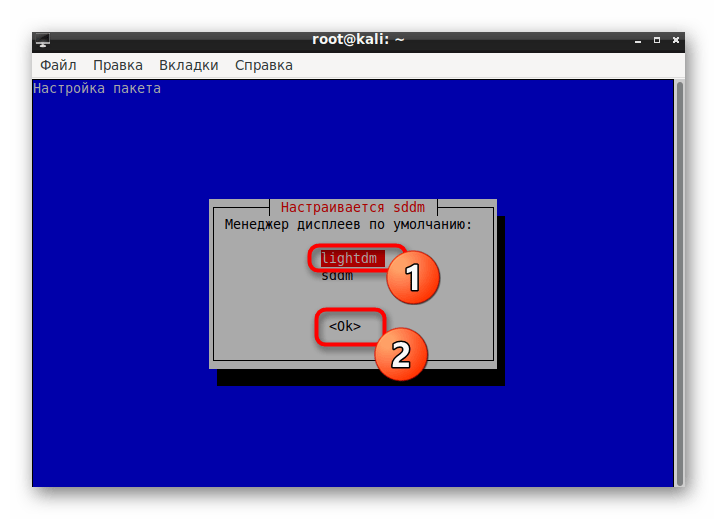The image size is (717, 519).
Task: Click the terminal icon in the title bar
Action: pos(43,40)
